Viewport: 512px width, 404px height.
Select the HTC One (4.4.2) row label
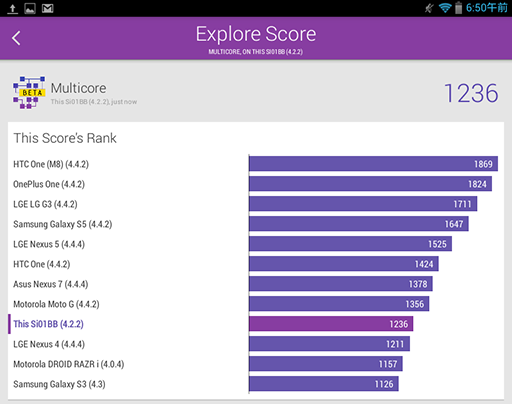tap(42, 264)
